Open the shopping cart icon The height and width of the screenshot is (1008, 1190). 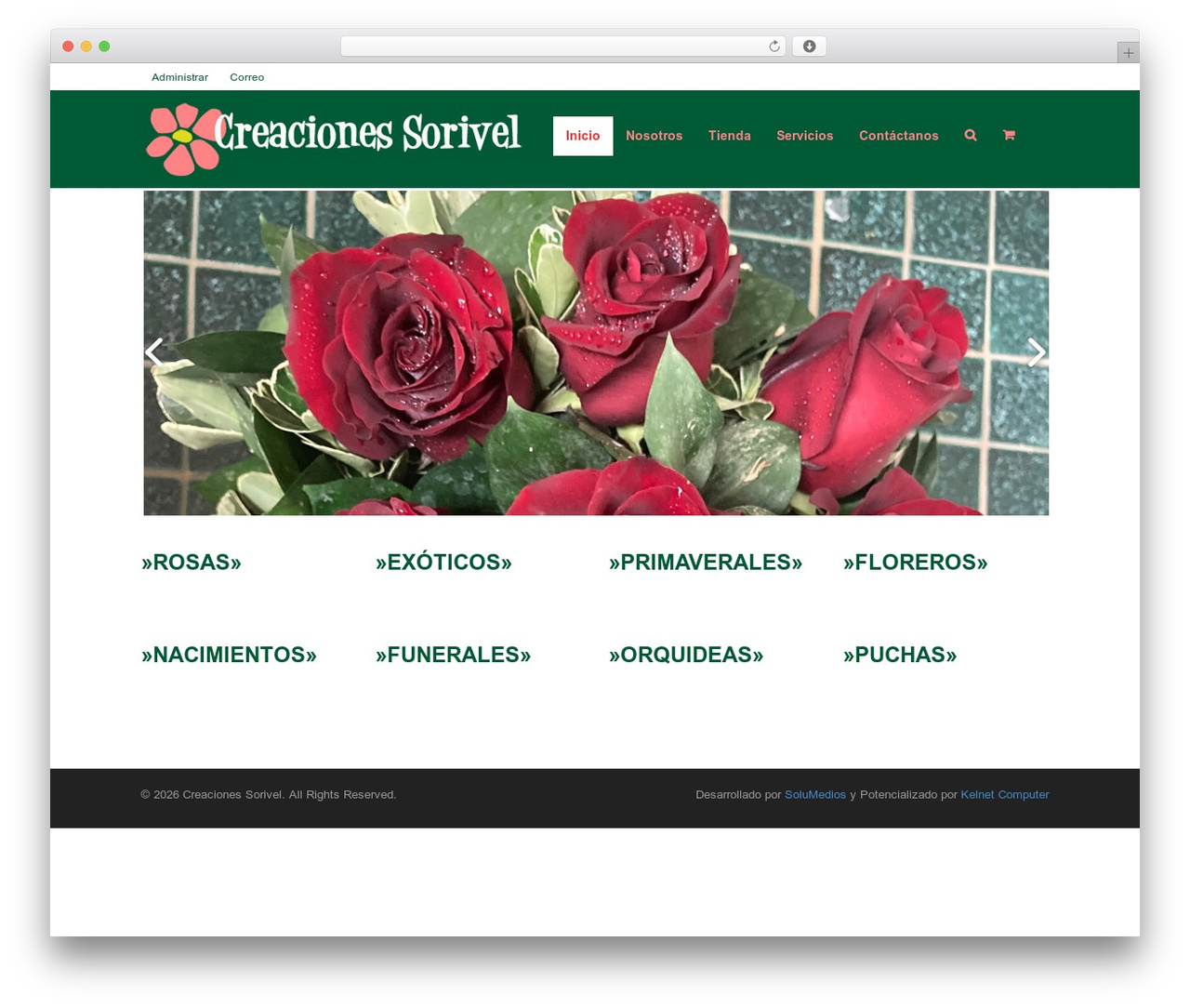click(x=1009, y=136)
